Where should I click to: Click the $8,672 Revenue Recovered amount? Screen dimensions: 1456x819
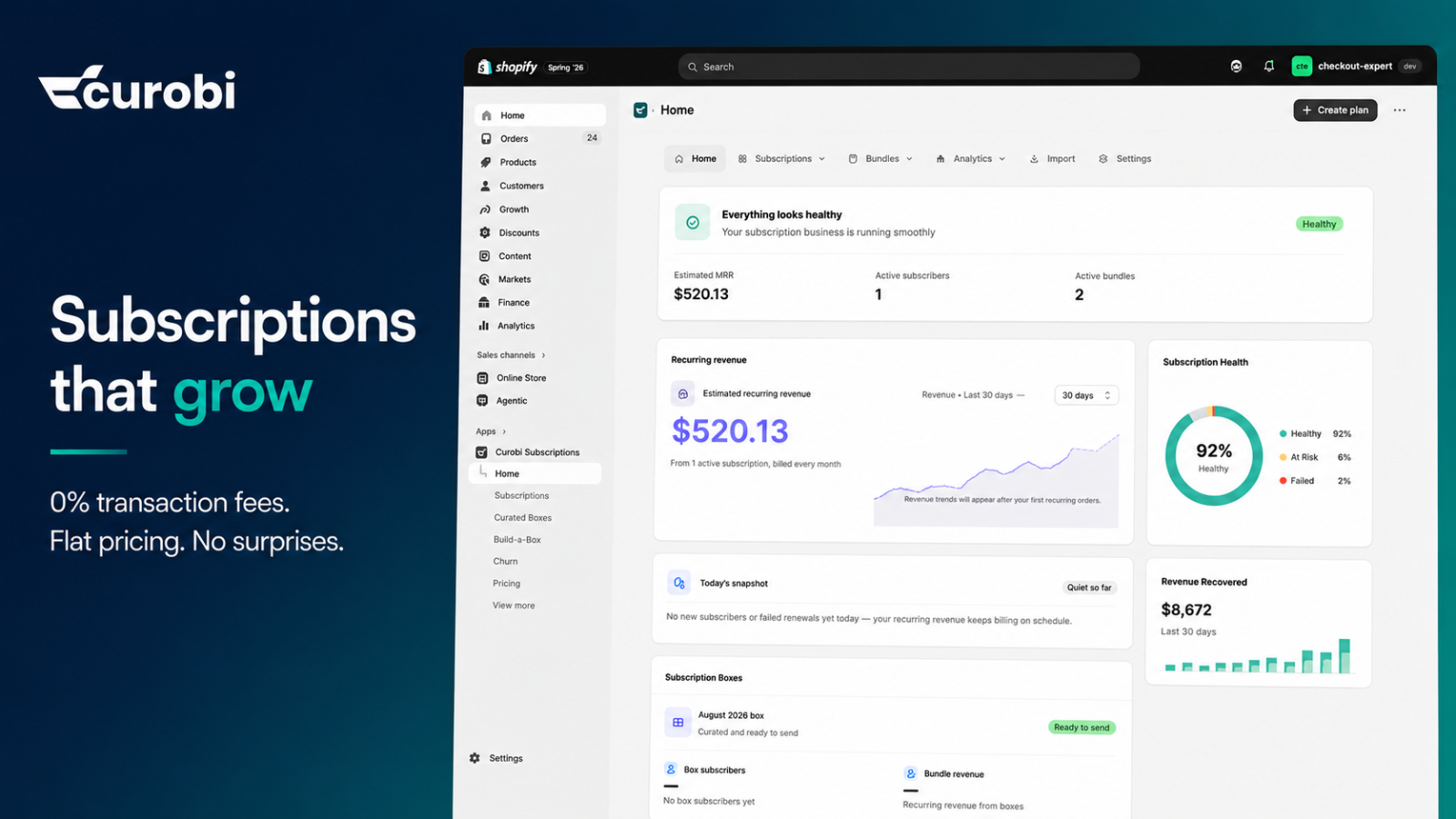[1187, 610]
